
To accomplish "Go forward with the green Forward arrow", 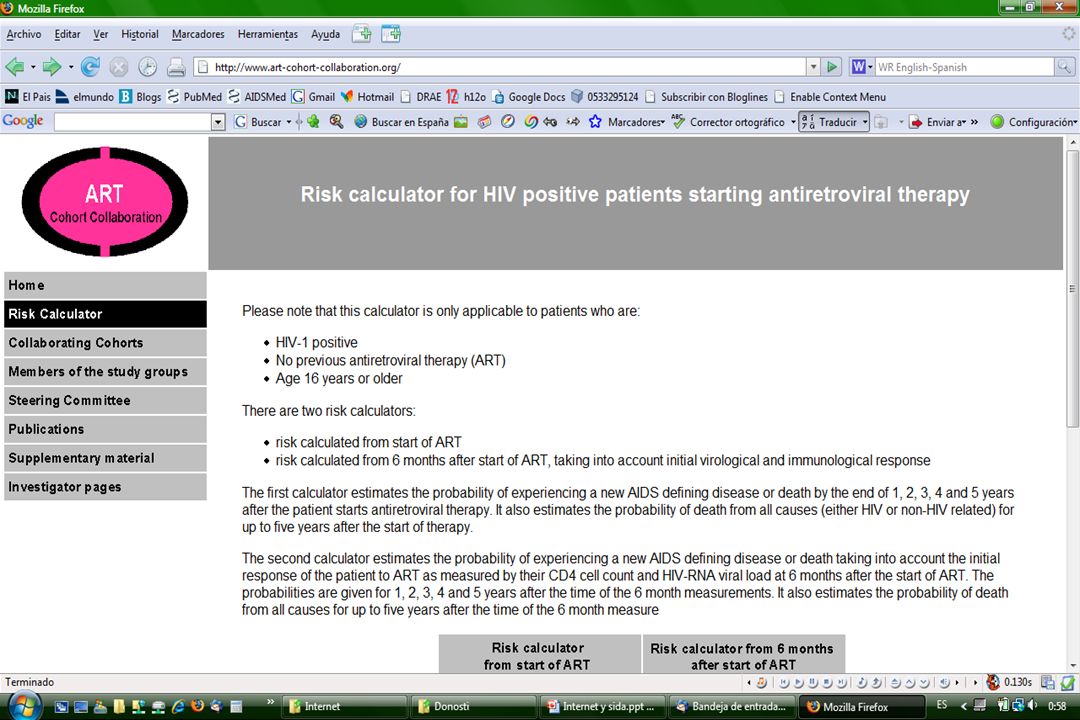I will [52, 67].
